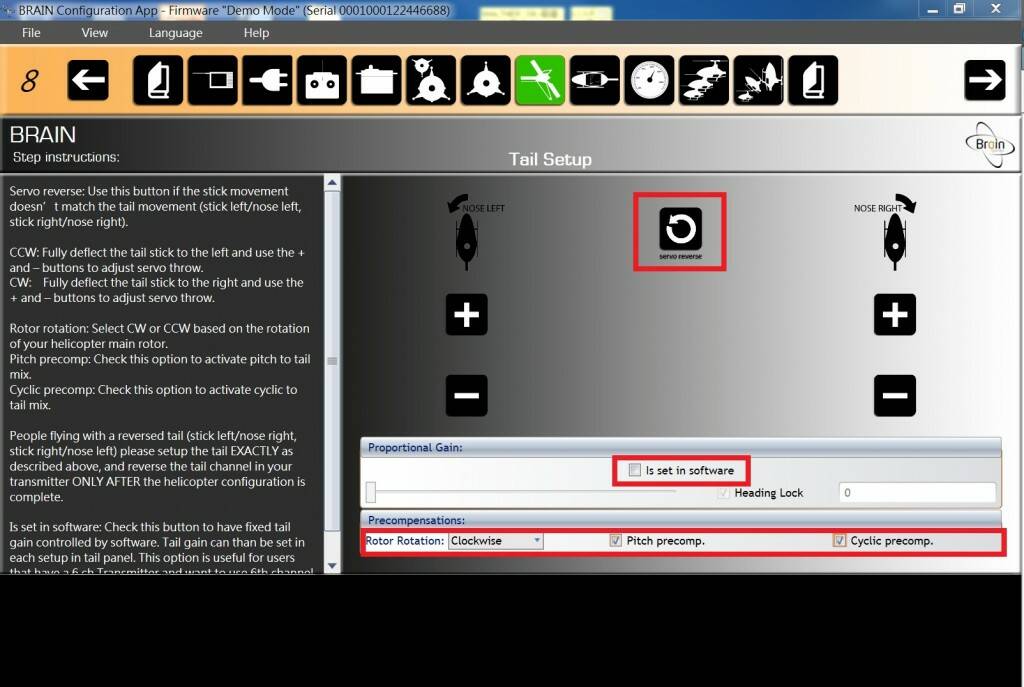Image resolution: width=1024 pixels, height=687 pixels.
Task: Toggle the Cyclic precomp. checkbox
Action: [840, 541]
